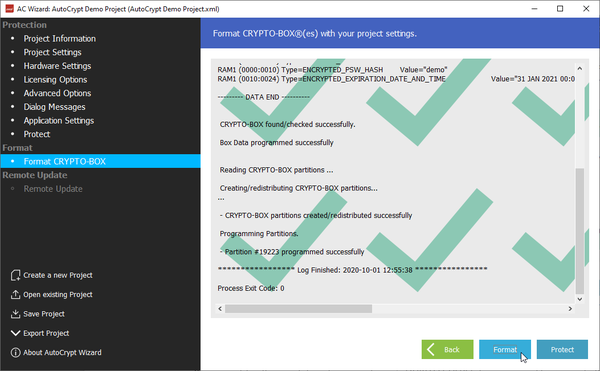Maximize the AC Wizard window
Image resolution: width=600 pixels, height=371 pixels.
560,9
